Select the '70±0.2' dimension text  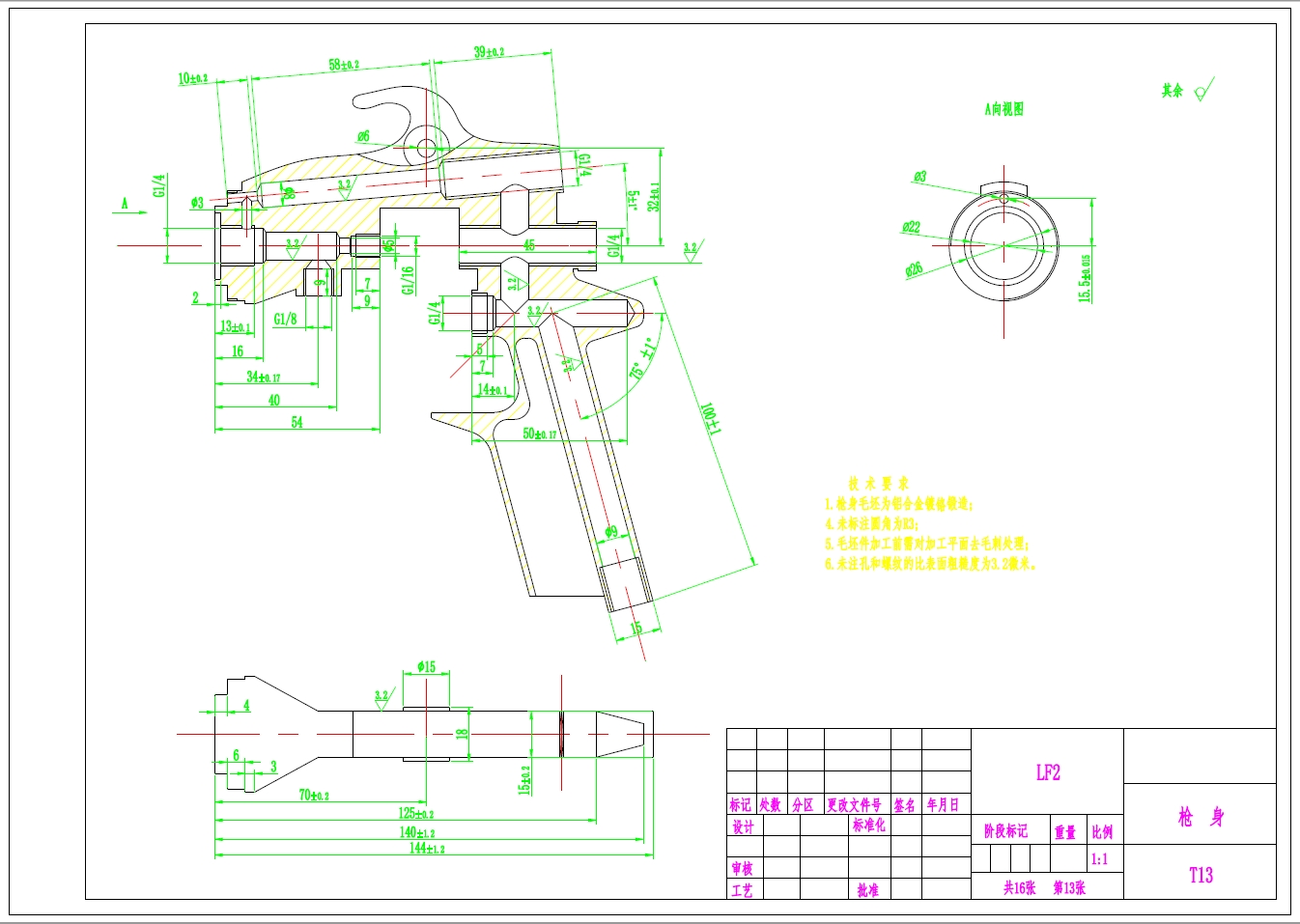pyautogui.click(x=314, y=795)
